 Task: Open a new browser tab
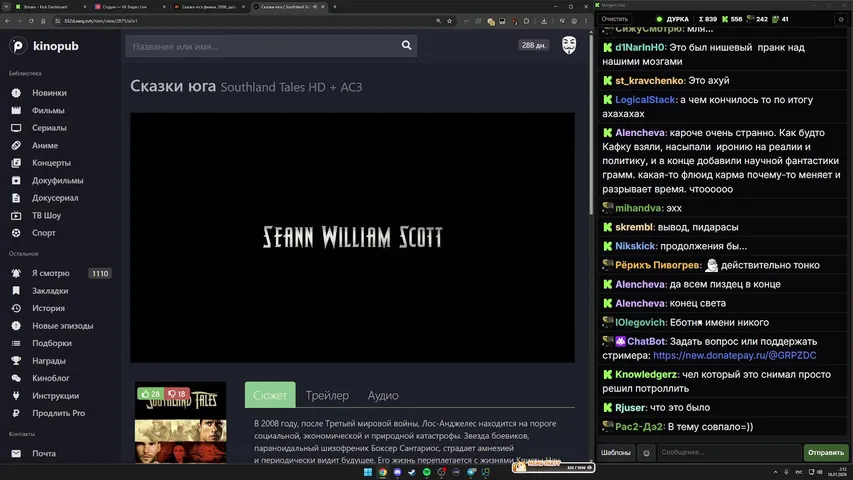(335, 7)
